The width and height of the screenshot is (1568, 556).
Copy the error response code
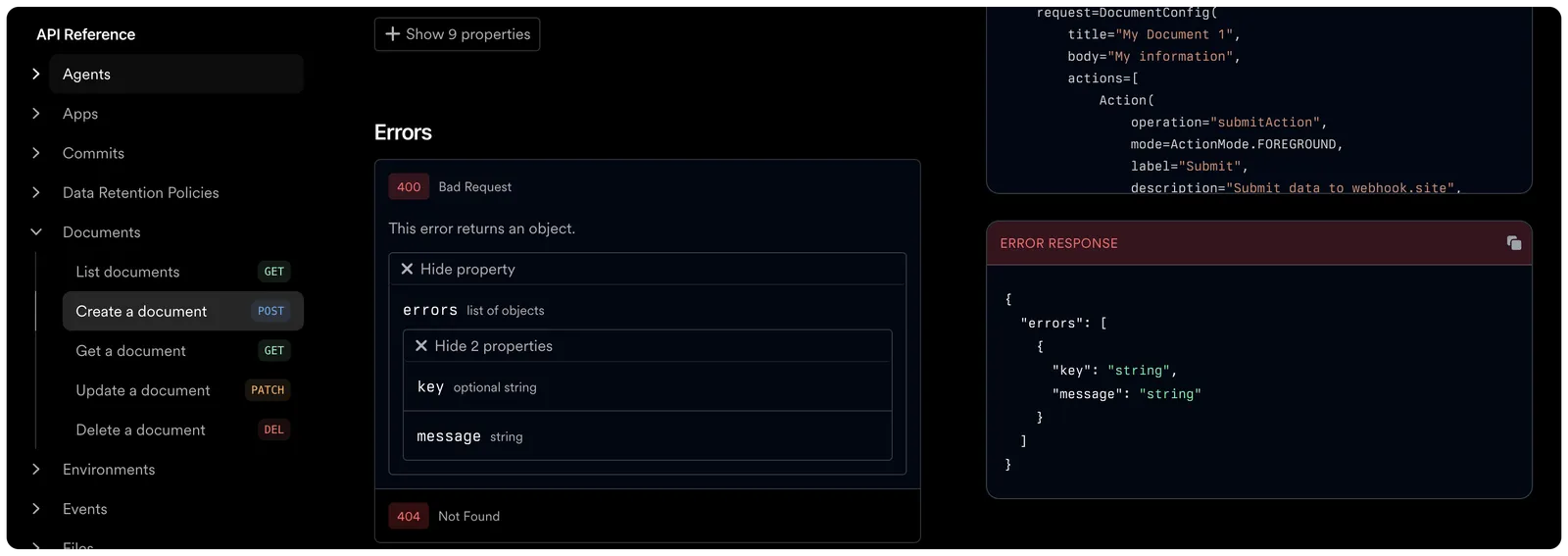pyautogui.click(x=1514, y=243)
